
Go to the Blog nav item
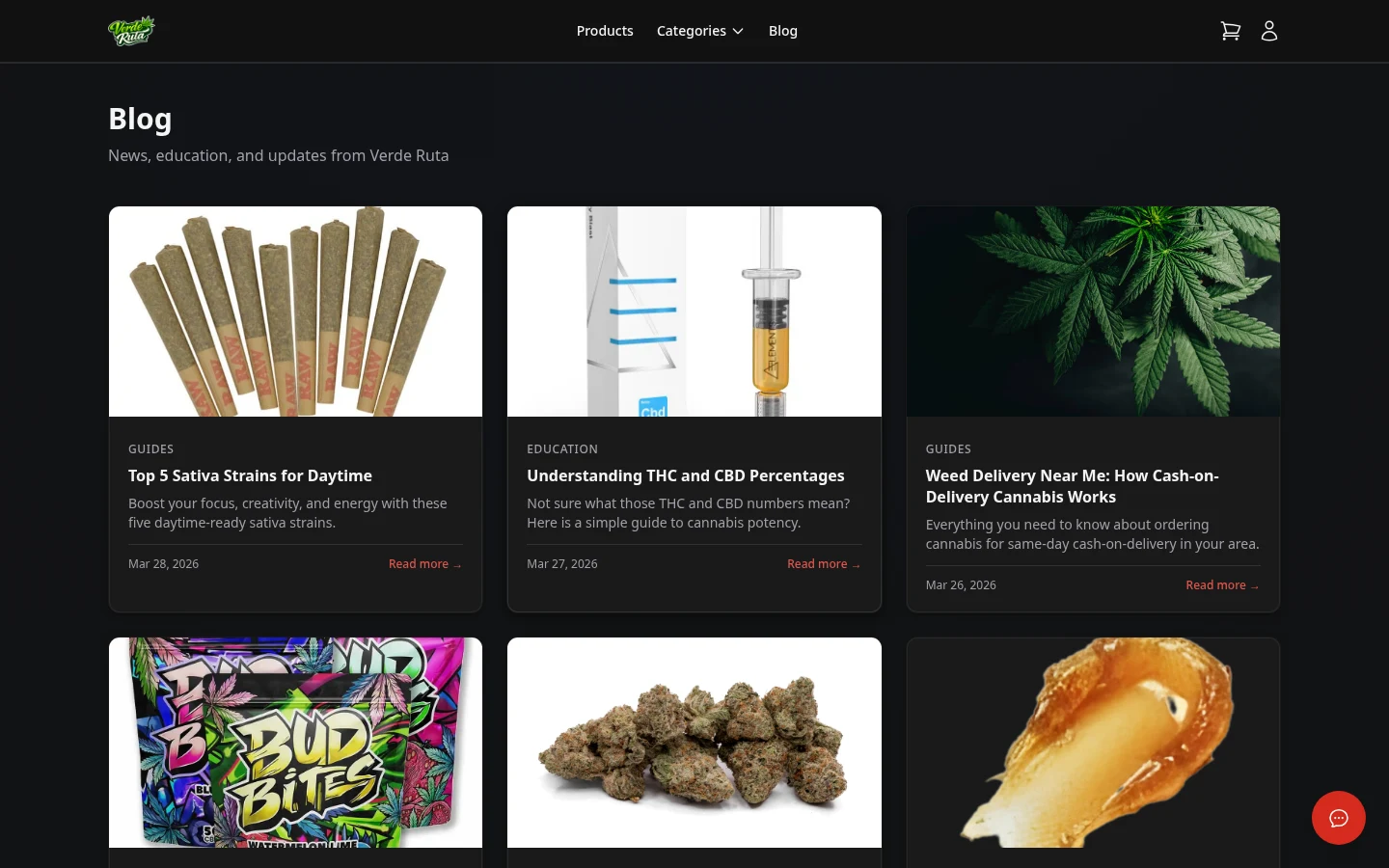(x=782, y=30)
